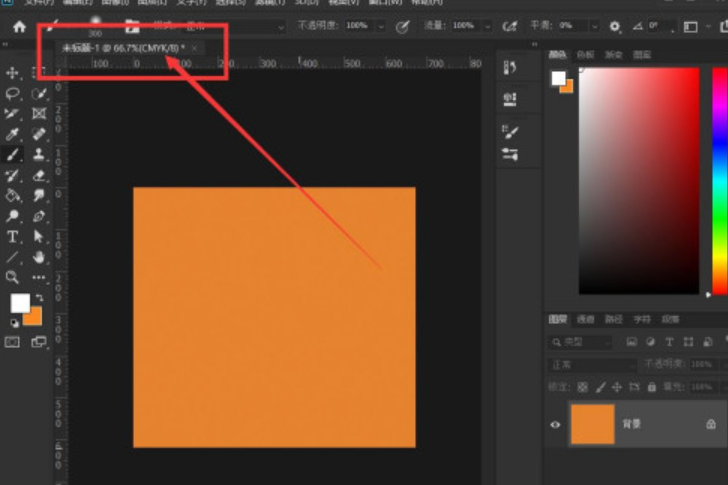Select the Brush tool in toolbox
Viewport: 728px width, 485px height.
12,155
